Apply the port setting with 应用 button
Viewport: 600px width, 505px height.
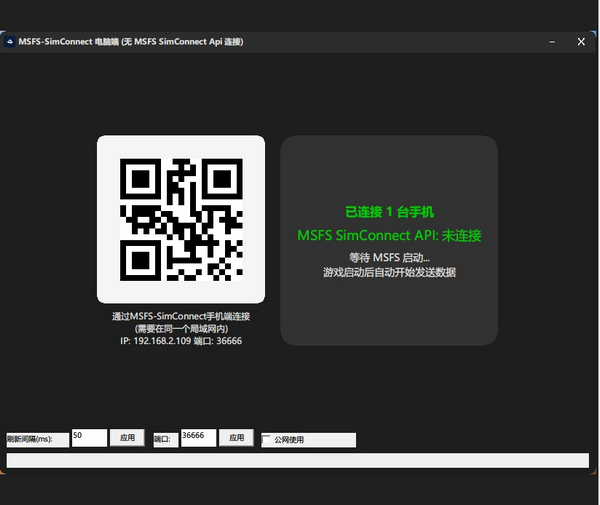[x=236, y=438]
